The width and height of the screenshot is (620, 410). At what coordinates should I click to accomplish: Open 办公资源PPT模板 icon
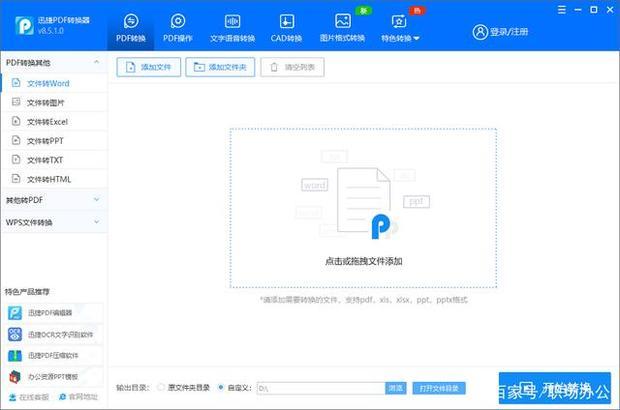[x=15, y=376]
